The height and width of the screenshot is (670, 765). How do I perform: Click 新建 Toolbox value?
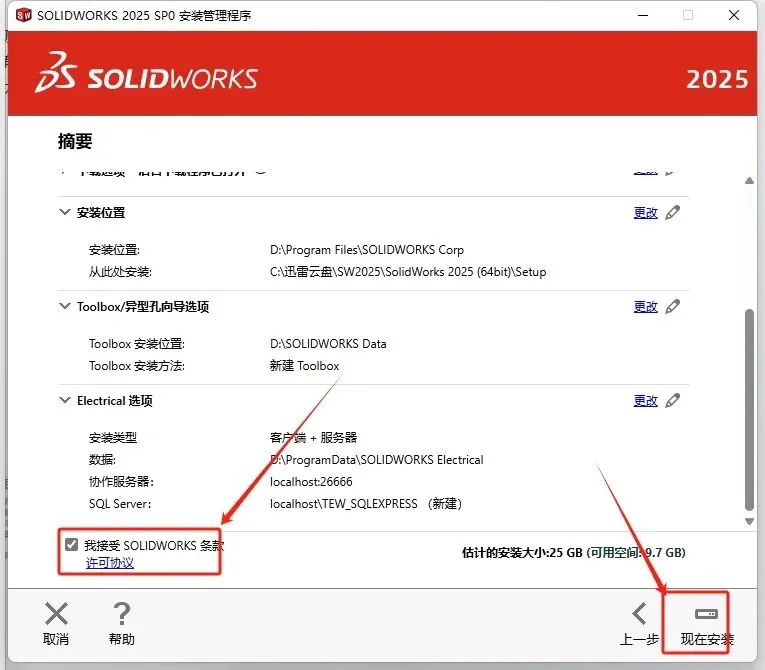click(304, 366)
